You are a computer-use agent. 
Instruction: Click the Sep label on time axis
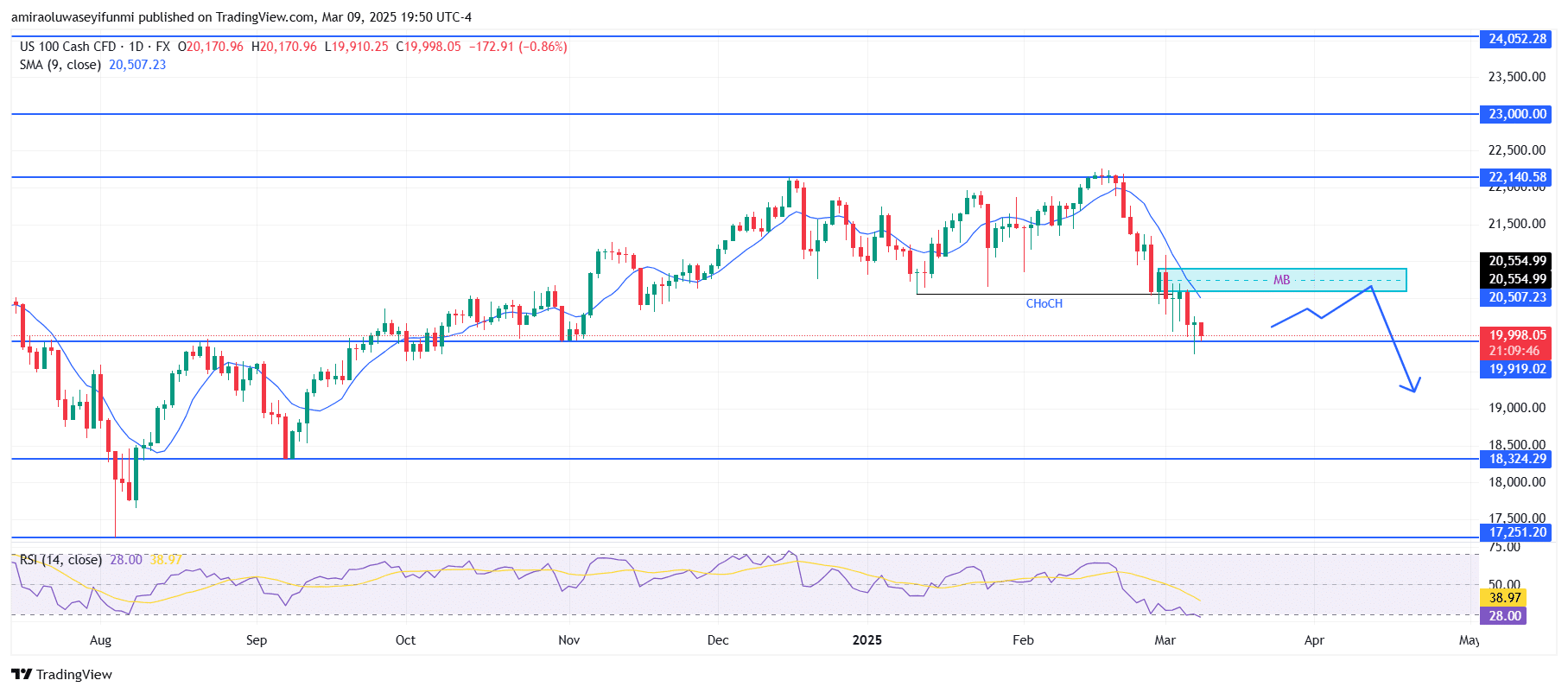tap(257, 640)
